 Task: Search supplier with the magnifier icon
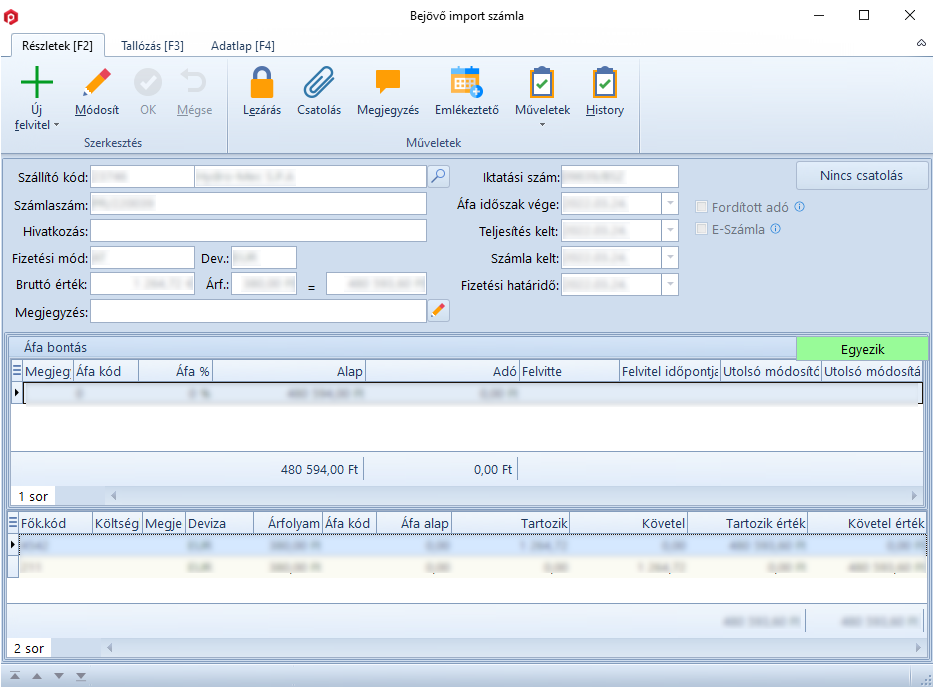point(439,177)
